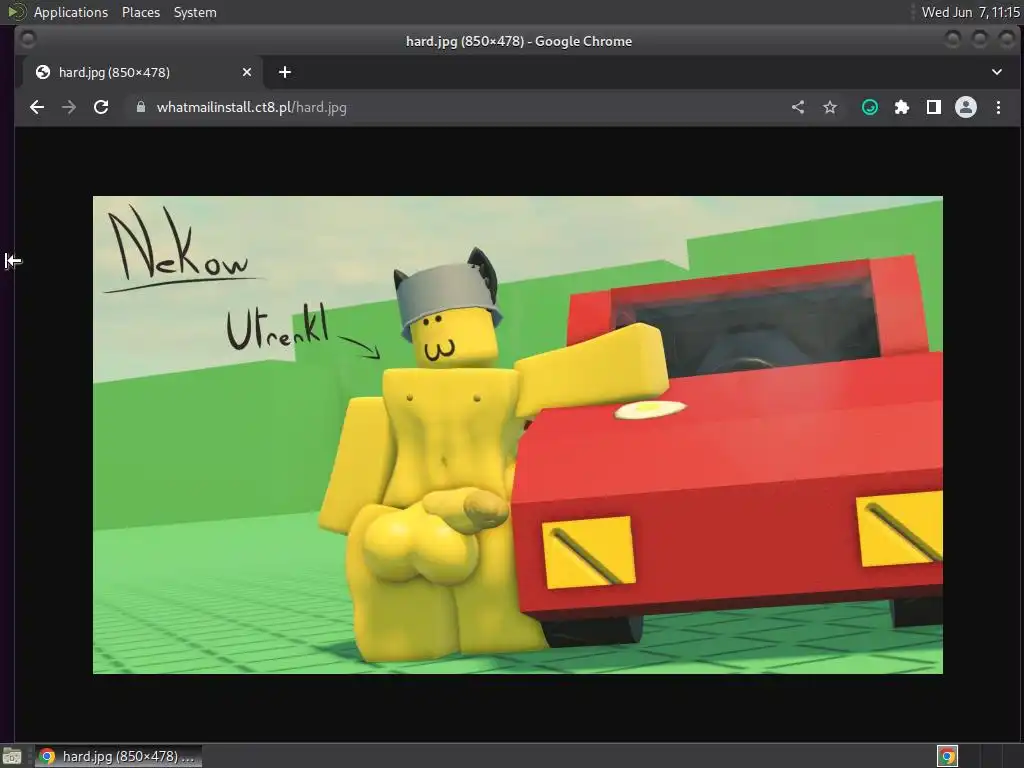Bookmark this tab with the star icon
Viewport: 1024px width, 768px height.
point(829,107)
